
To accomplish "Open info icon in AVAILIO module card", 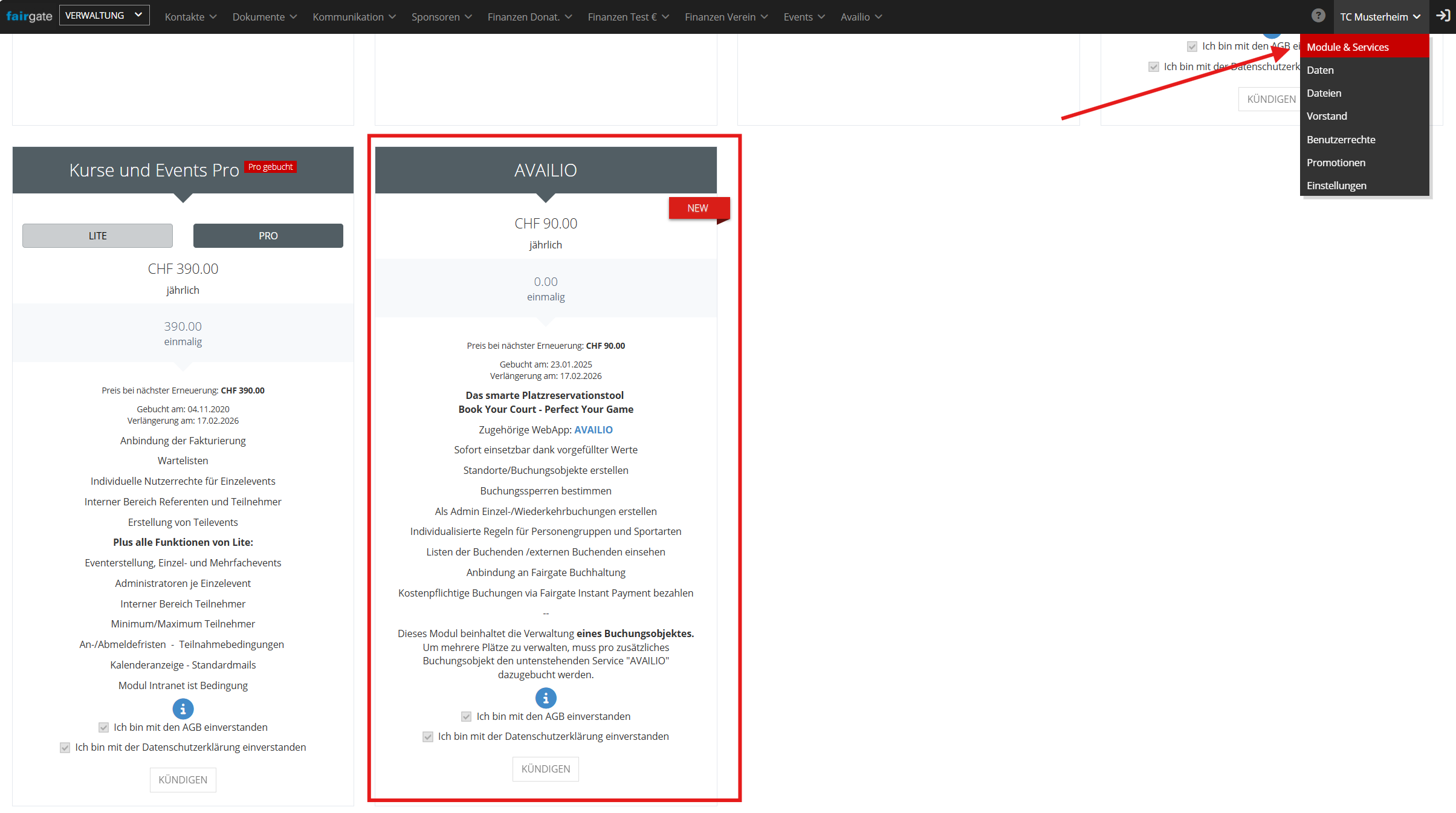I will pos(545,698).
